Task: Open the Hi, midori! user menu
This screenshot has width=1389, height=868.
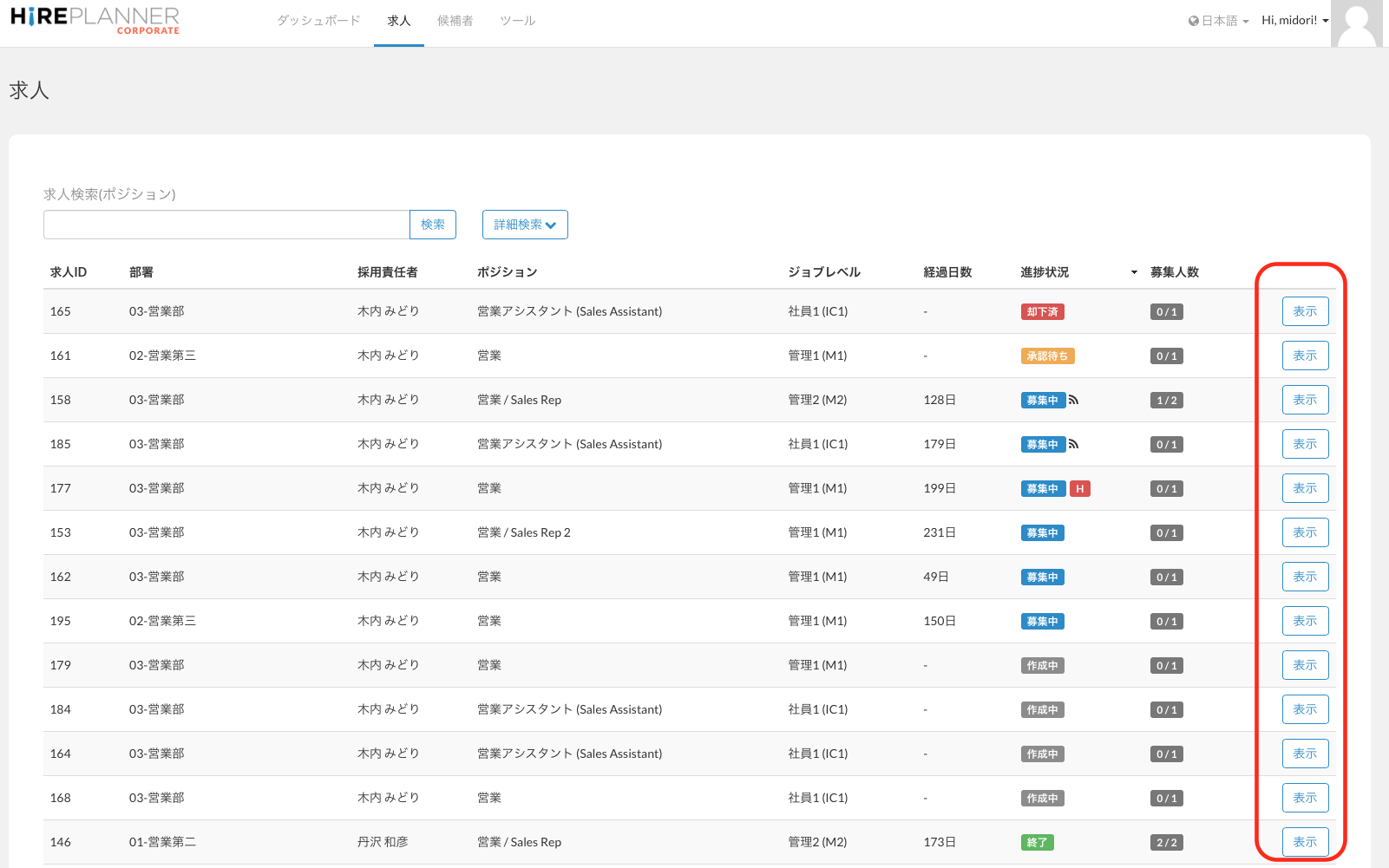Action: click(x=1294, y=21)
